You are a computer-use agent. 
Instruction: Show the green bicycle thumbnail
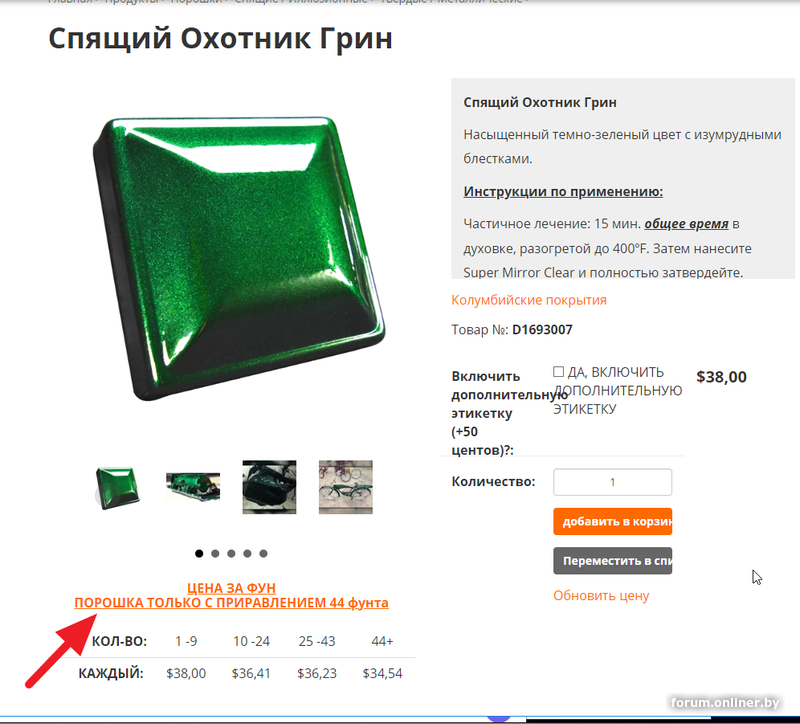(346, 487)
